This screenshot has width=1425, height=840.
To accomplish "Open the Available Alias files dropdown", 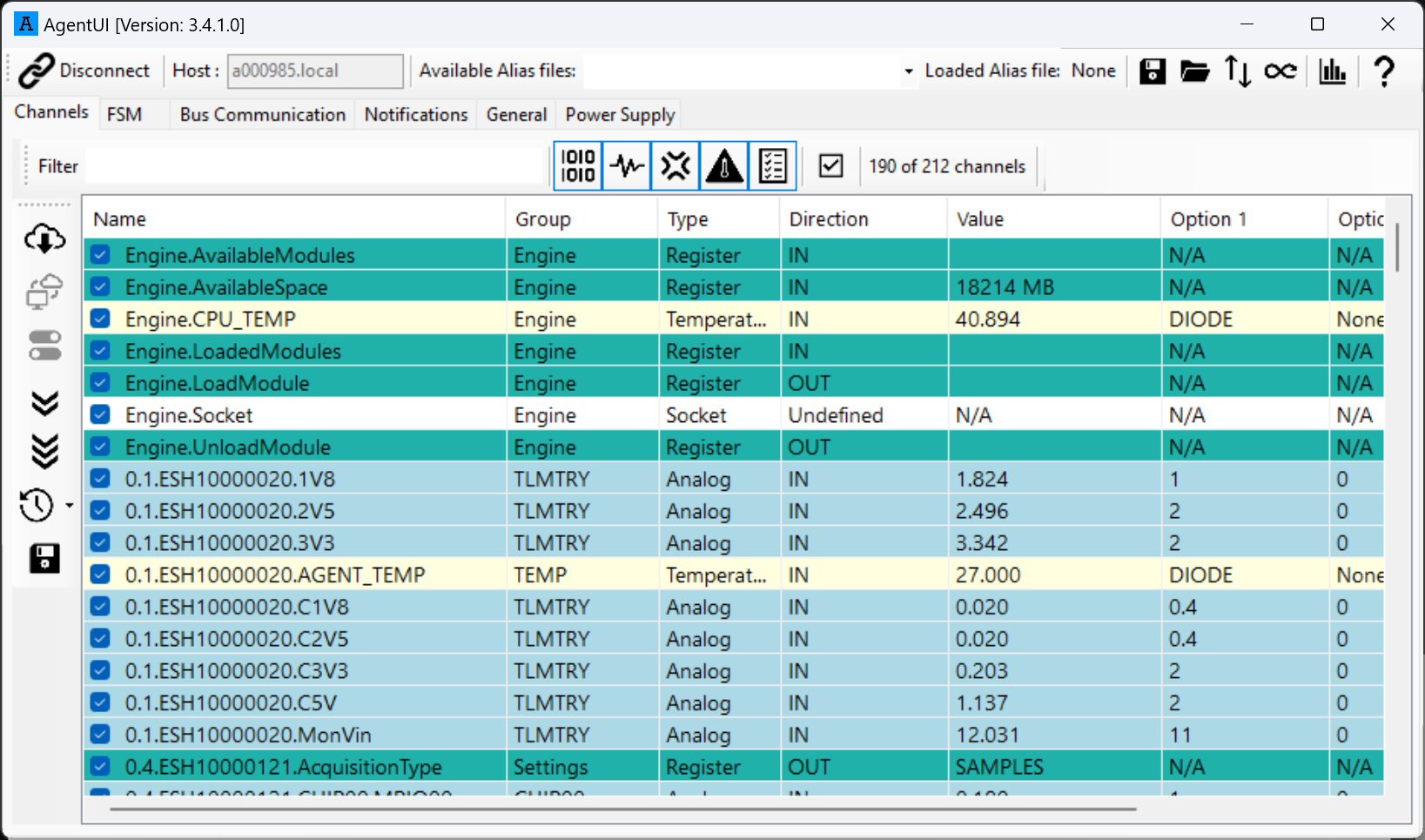I will 908,71.
